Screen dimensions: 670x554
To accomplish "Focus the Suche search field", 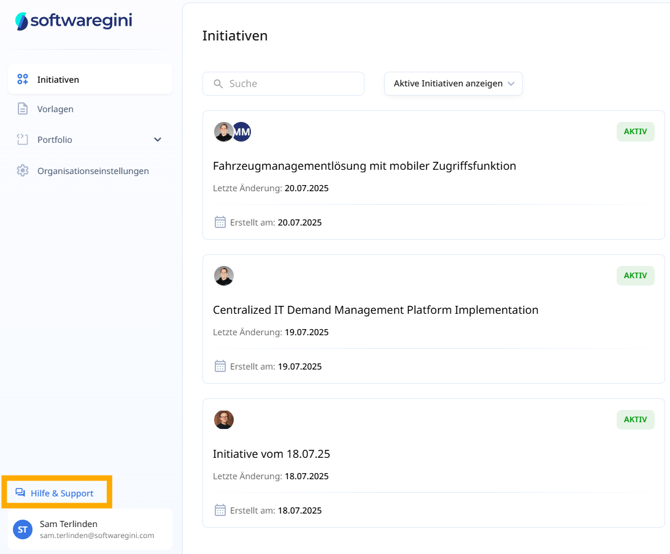I will click(x=292, y=84).
